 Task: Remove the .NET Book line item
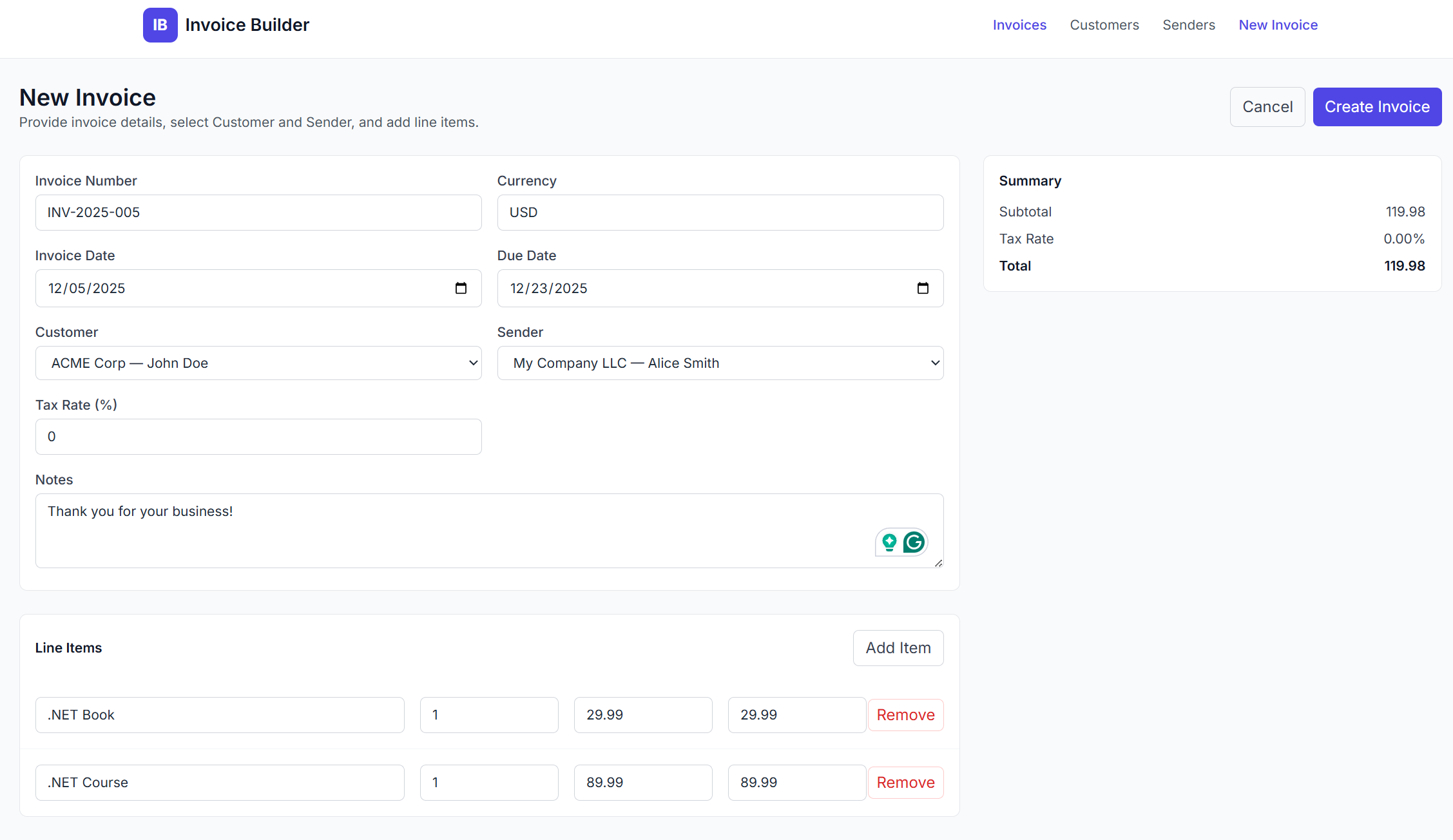pyautogui.click(x=905, y=714)
